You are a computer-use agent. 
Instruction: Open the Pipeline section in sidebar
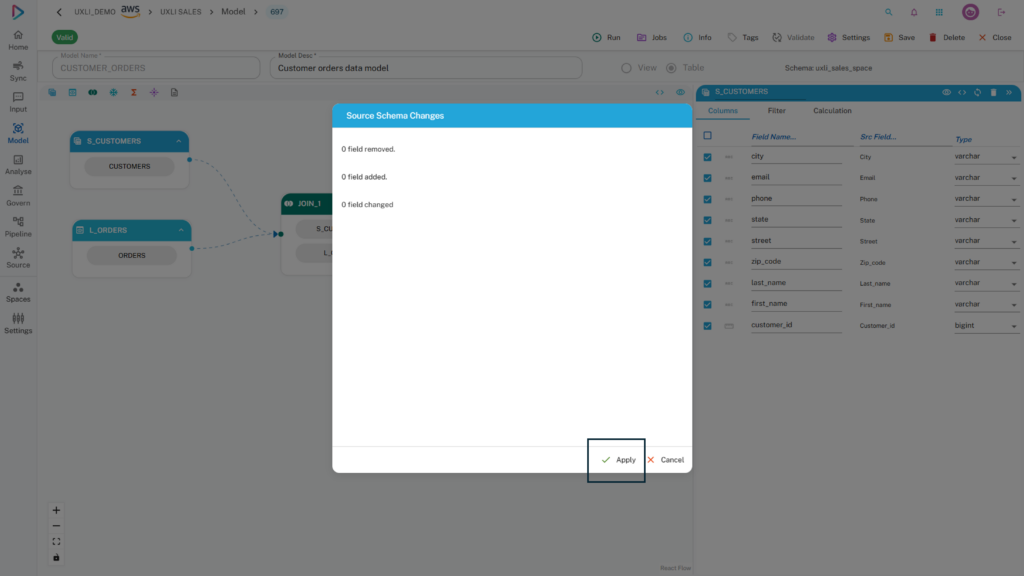point(18,226)
